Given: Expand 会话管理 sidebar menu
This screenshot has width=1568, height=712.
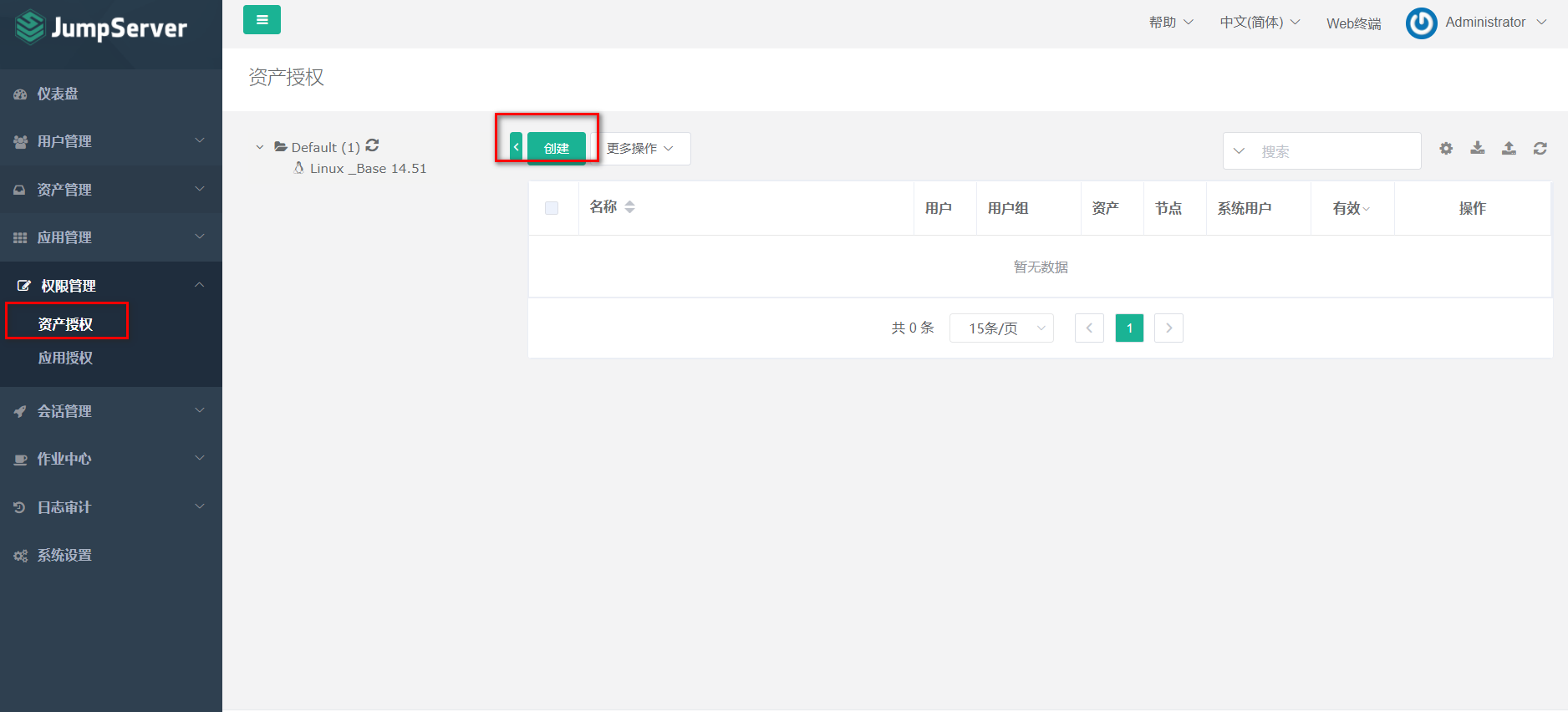Looking at the screenshot, I should coord(110,411).
